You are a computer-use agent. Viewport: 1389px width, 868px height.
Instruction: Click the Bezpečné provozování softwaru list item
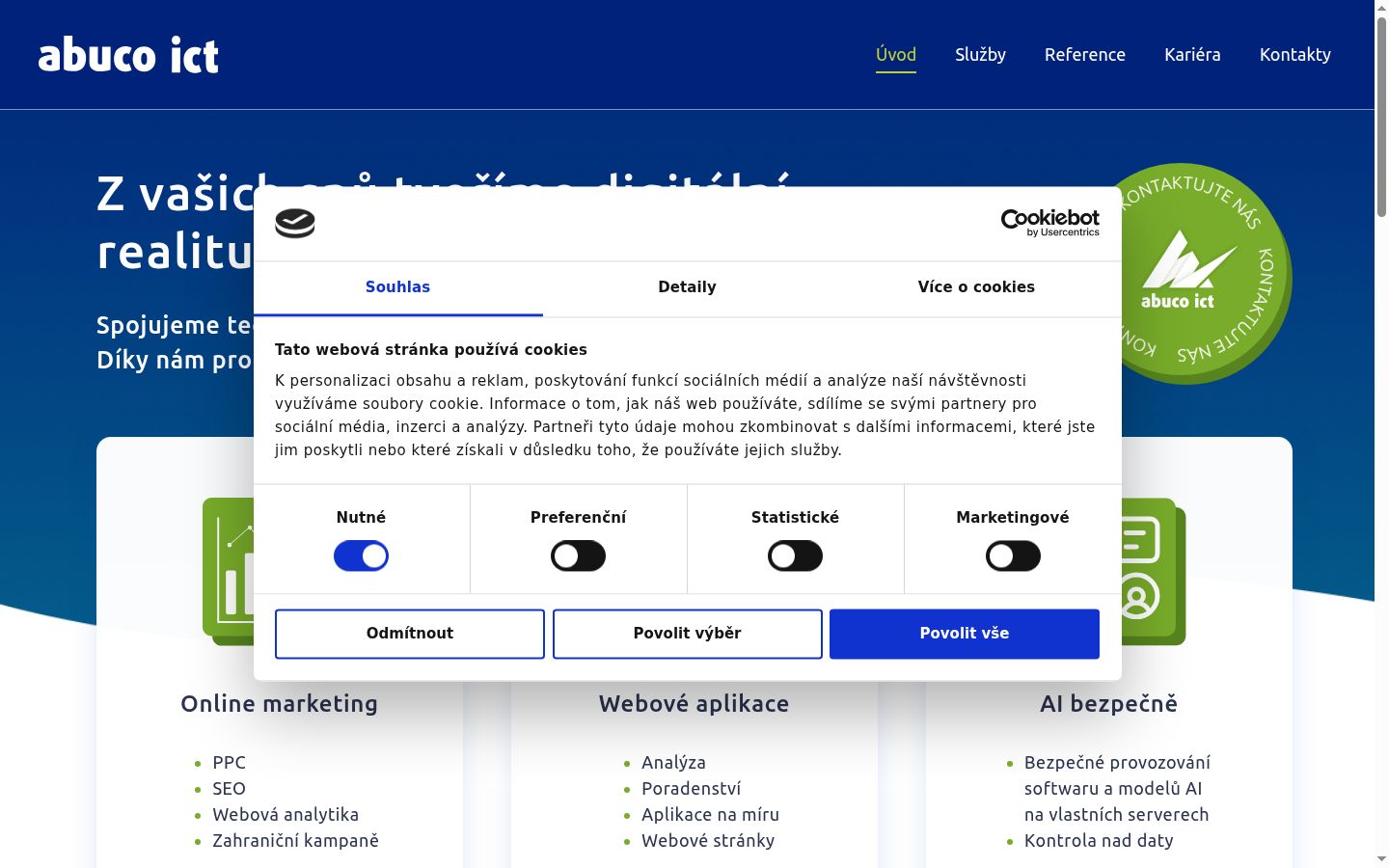pyautogui.click(x=1117, y=789)
